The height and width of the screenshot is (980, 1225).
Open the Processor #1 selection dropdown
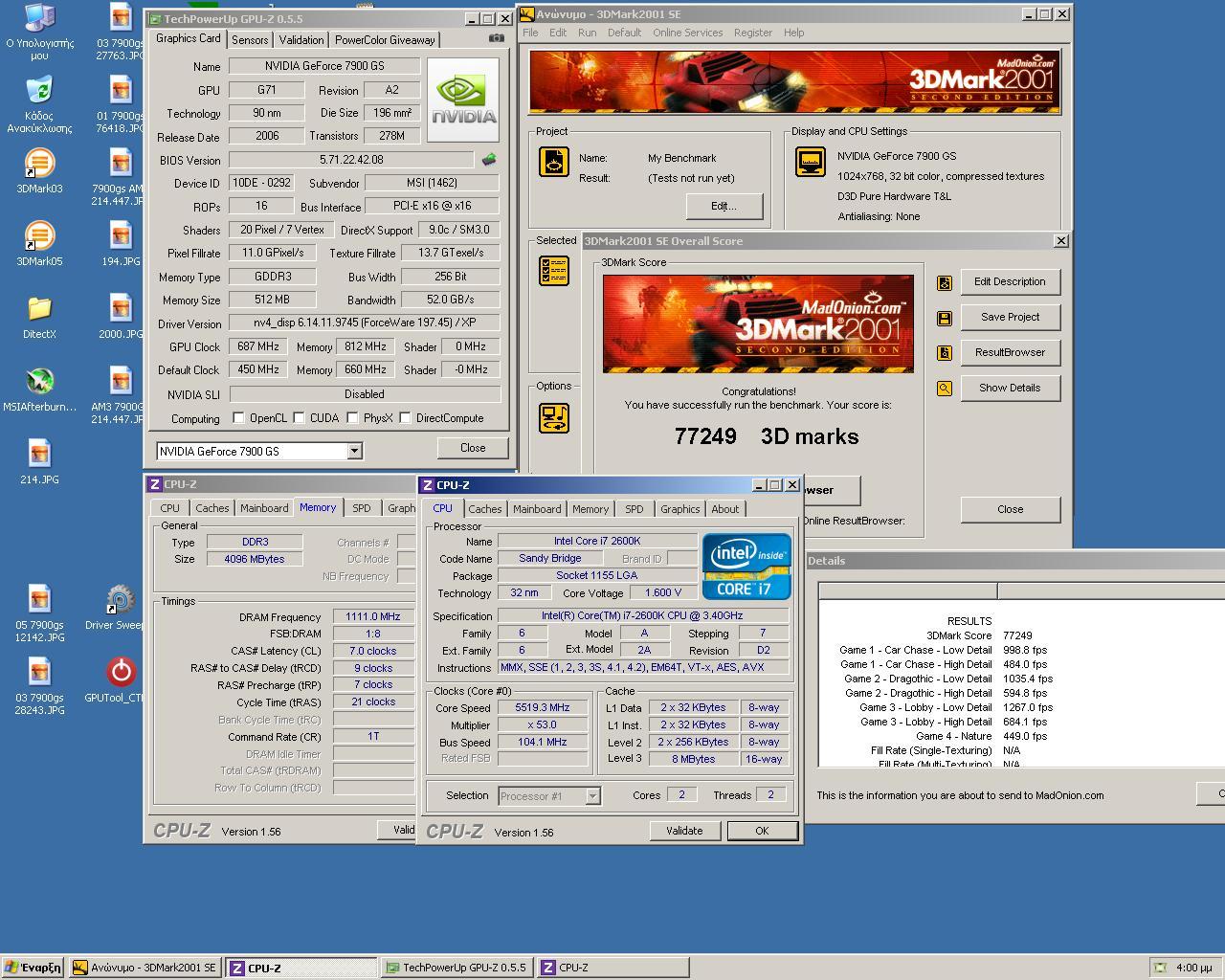592,795
